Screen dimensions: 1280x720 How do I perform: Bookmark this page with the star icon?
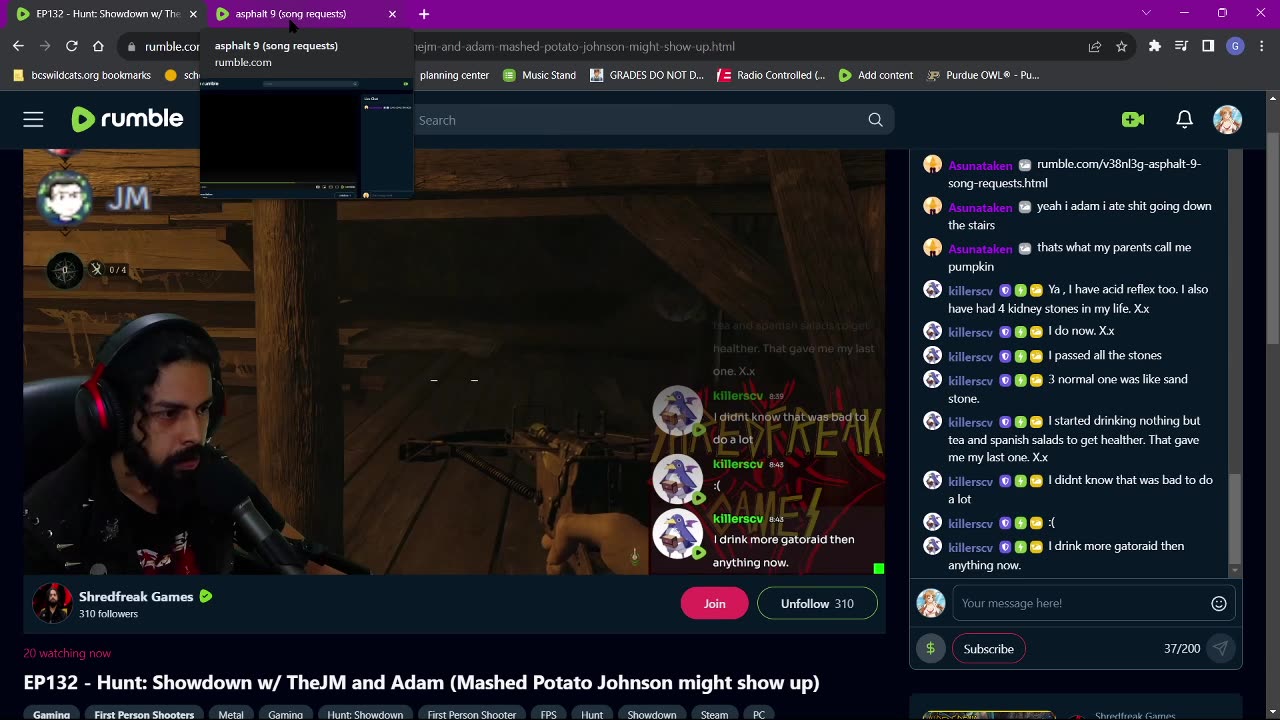pos(1121,46)
